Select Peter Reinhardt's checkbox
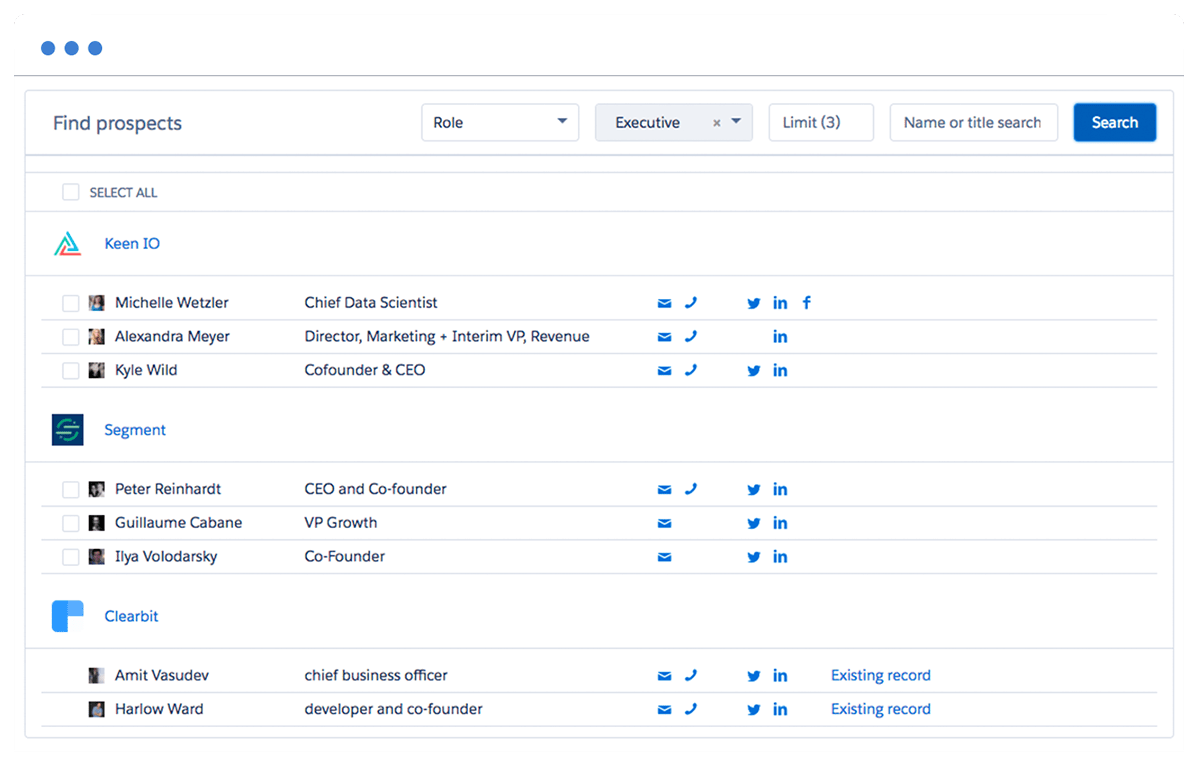Image resolution: width=1202 pixels, height=768 pixels. [x=70, y=489]
